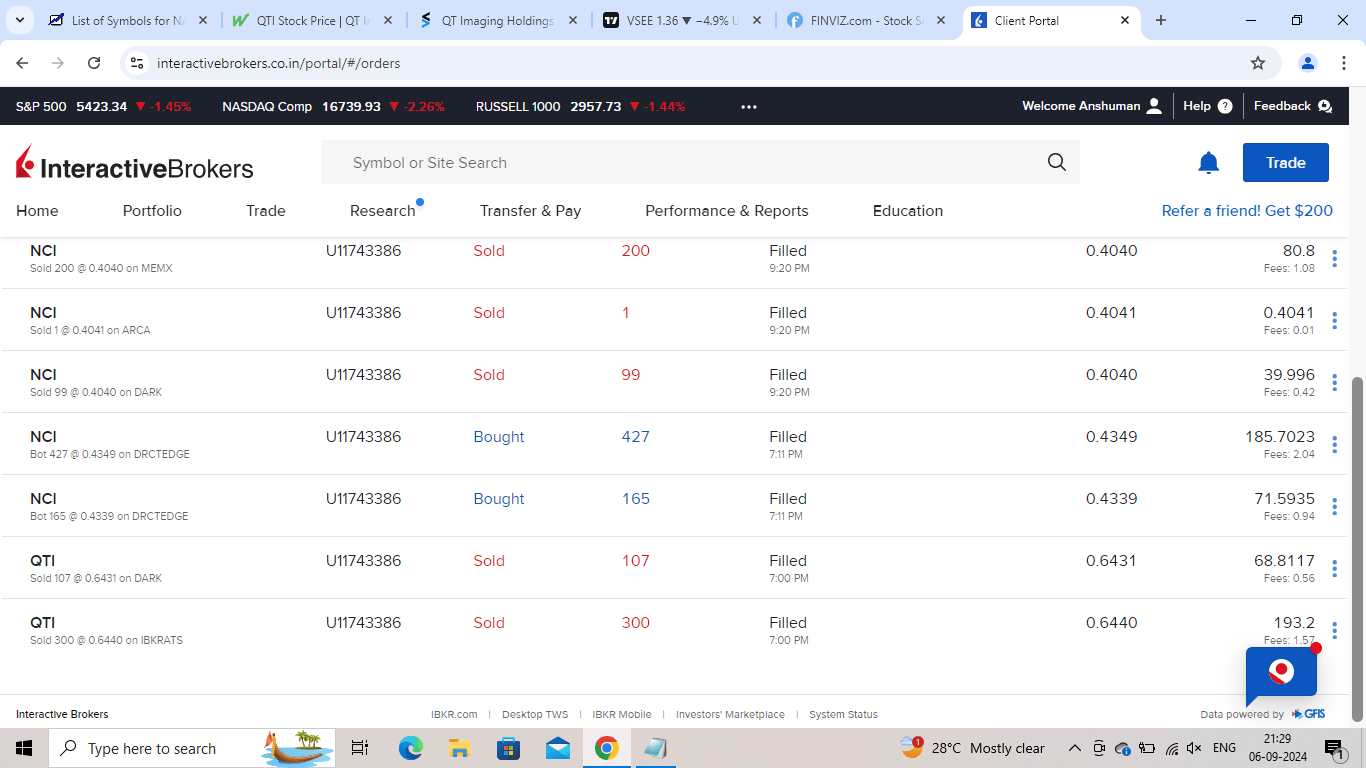The width and height of the screenshot is (1366, 768).
Task: Open the Research menu
Action: [x=383, y=211]
